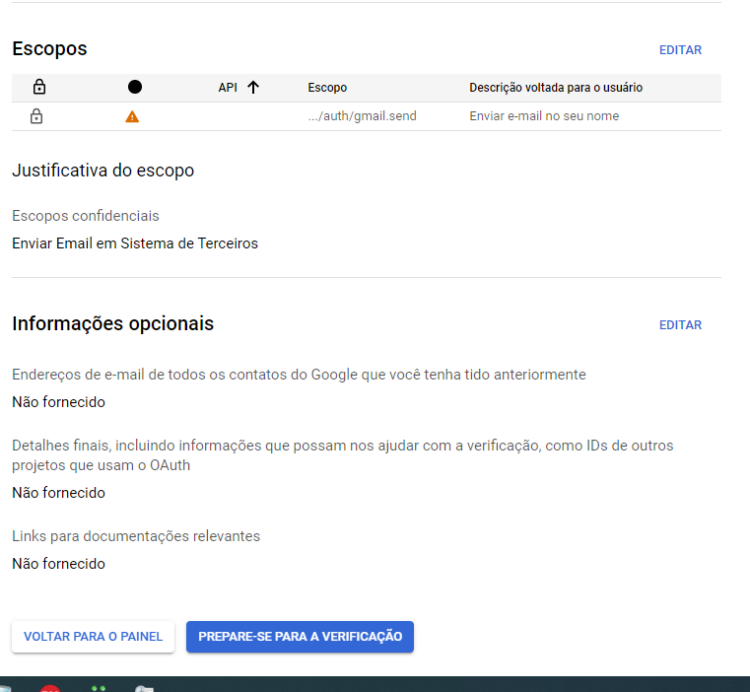The height and width of the screenshot is (692, 750).
Task: Select the Enviar Email em Sistema de Terceiros text
Action: click(135, 243)
